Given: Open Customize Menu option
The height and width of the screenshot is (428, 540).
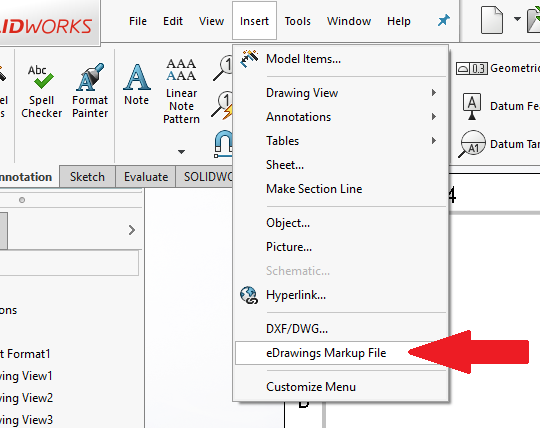Looking at the screenshot, I should click(x=341, y=387).
